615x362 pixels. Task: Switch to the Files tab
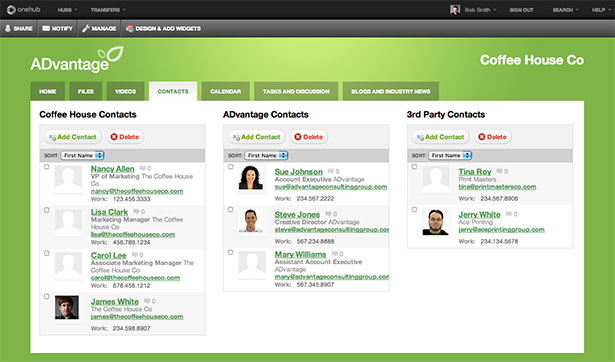coord(86,91)
